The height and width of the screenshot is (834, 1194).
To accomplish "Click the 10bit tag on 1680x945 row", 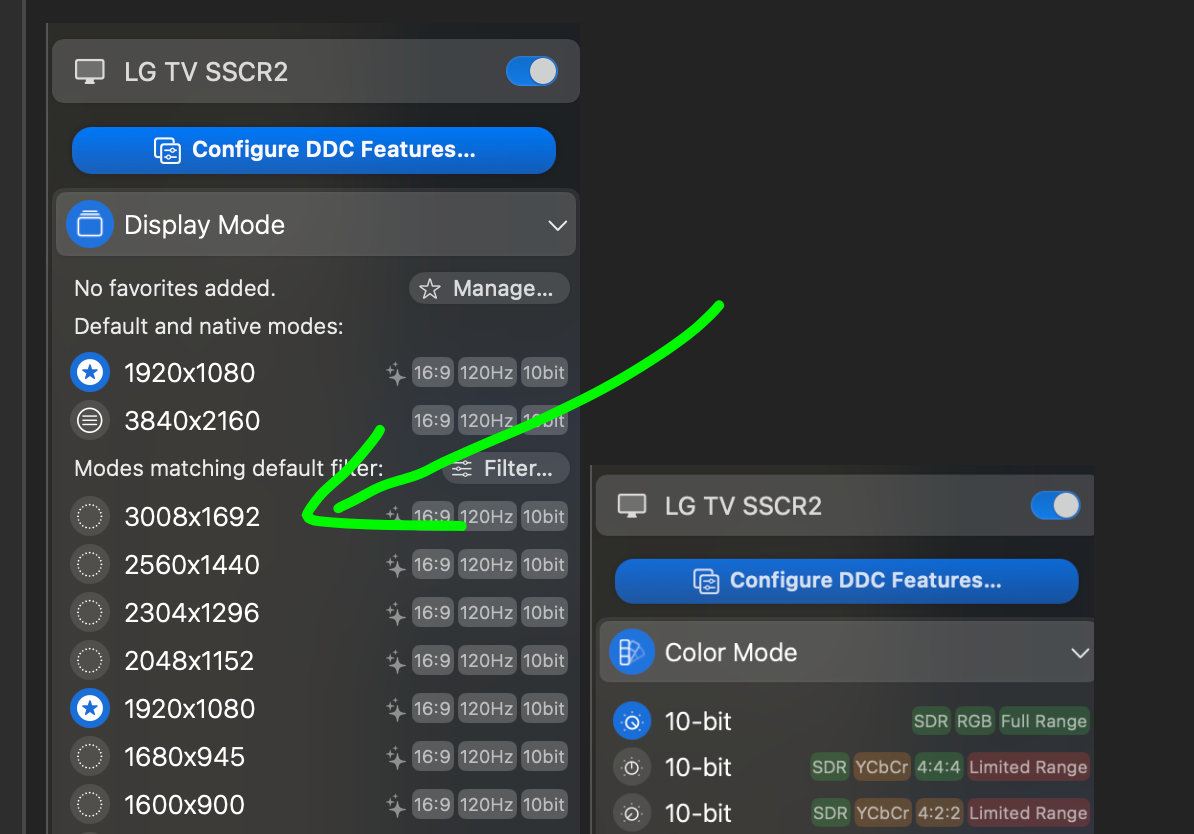I will [544, 756].
